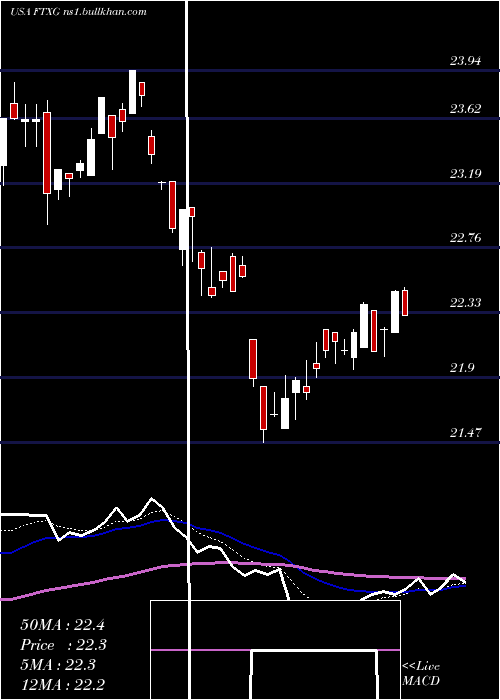Screen dimensions: 500x700
Task: Click the 12MA : 22.2 legend value
Action: click(62, 685)
